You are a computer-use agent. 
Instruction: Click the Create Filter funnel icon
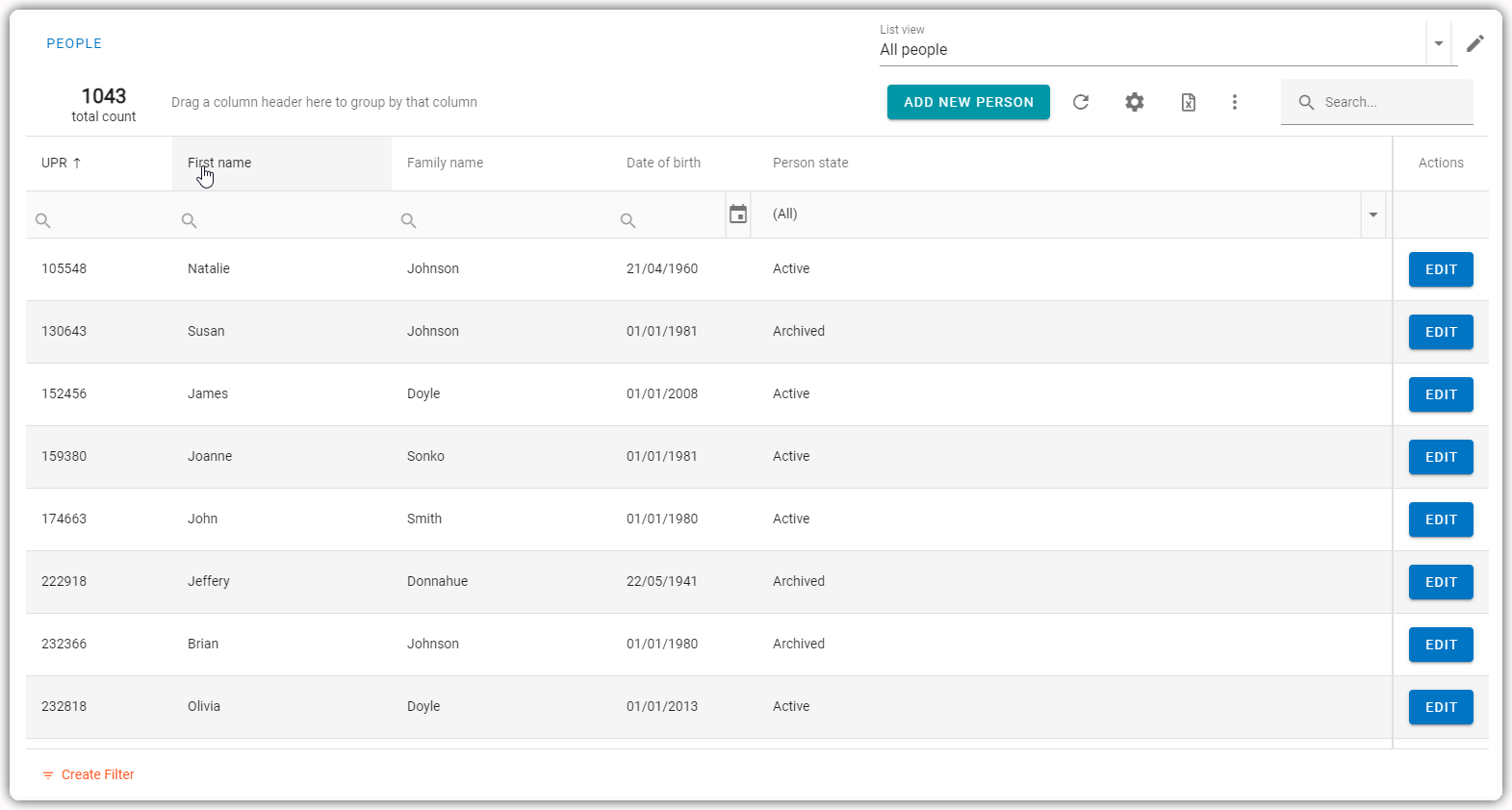[x=48, y=775]
